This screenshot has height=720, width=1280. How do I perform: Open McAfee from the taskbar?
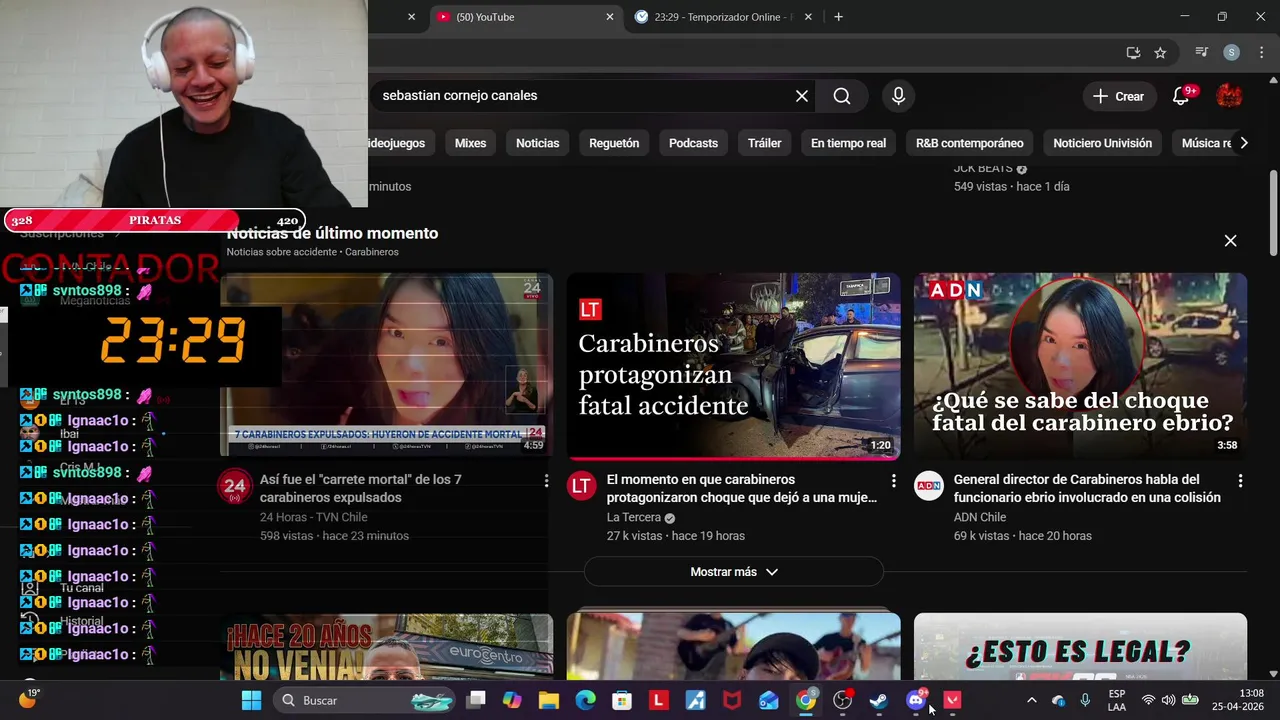tap(732, 700)
